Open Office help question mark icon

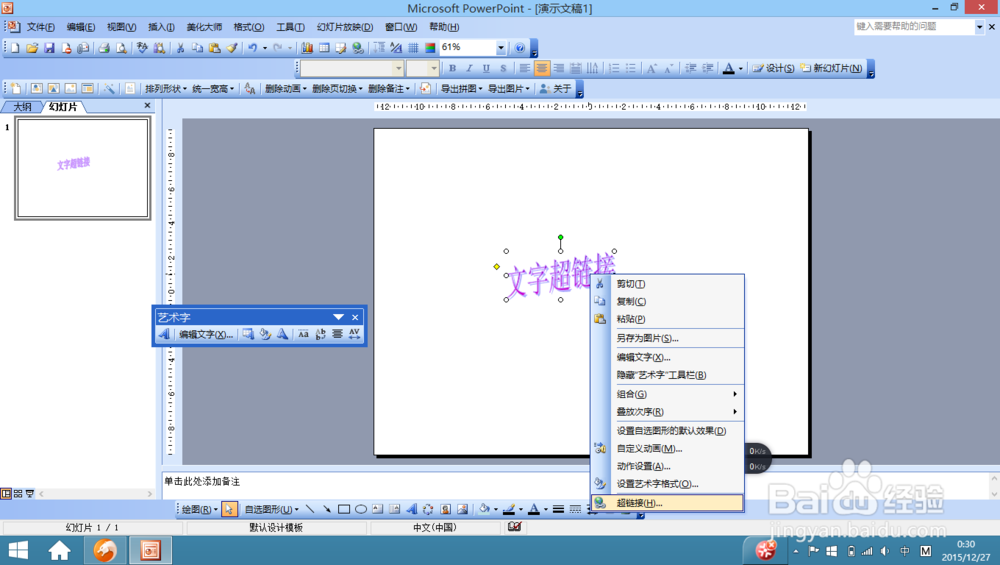pyautogui.click(x=520, y=48)
